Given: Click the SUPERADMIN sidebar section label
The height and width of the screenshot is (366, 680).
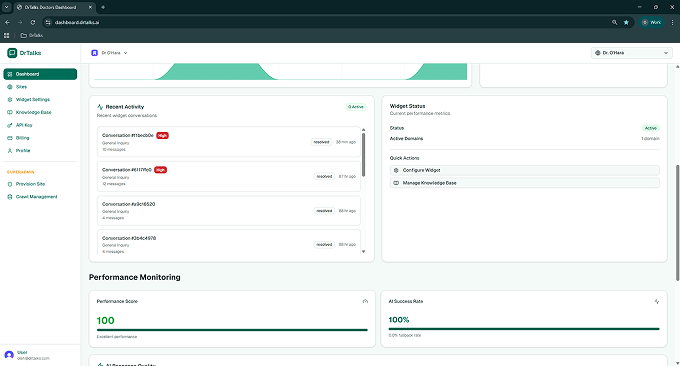Looking at the screenshot, I should pos(20,172).
